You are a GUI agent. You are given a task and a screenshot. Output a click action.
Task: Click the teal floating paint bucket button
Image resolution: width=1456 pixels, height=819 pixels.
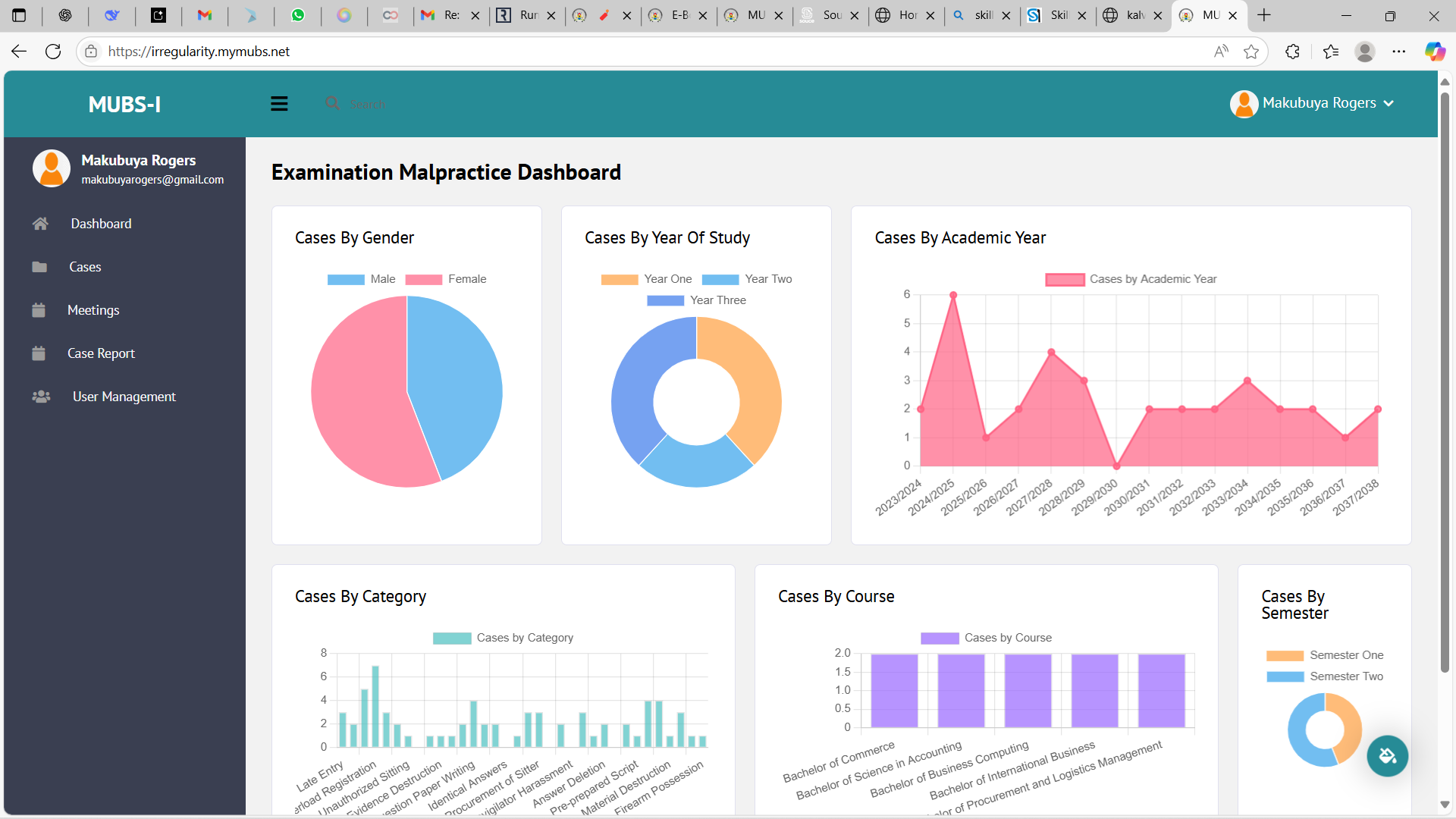pos(1387,756)
